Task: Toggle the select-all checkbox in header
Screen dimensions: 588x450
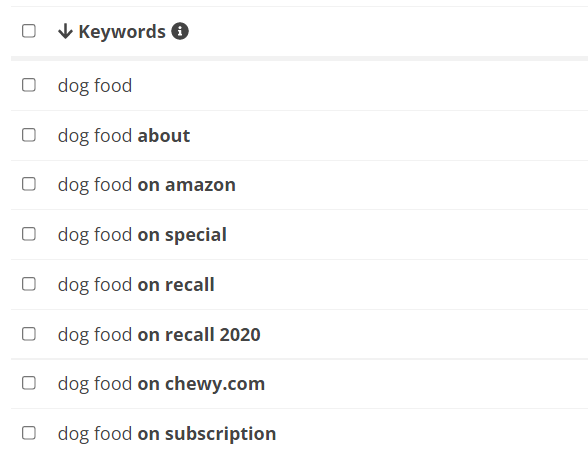Action: coord(29,31)
